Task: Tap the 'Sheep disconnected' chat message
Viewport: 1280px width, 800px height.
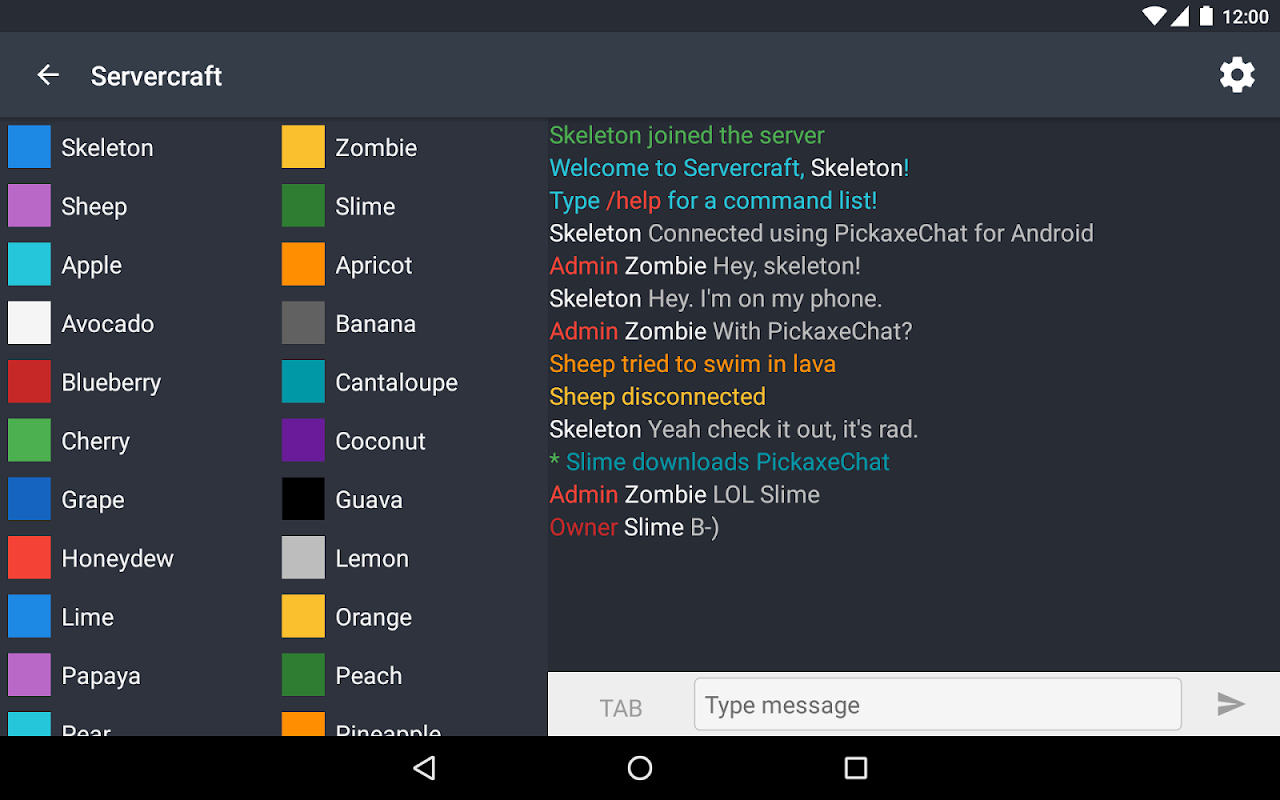Action: [657, 397]
